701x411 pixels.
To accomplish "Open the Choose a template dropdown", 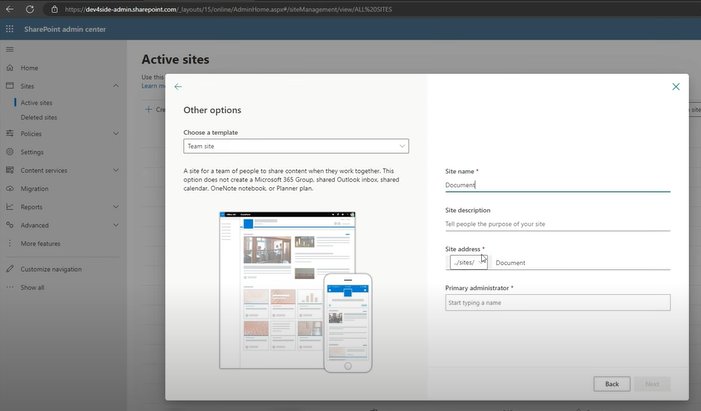I will pyautogui.click(x=296, y=146).
